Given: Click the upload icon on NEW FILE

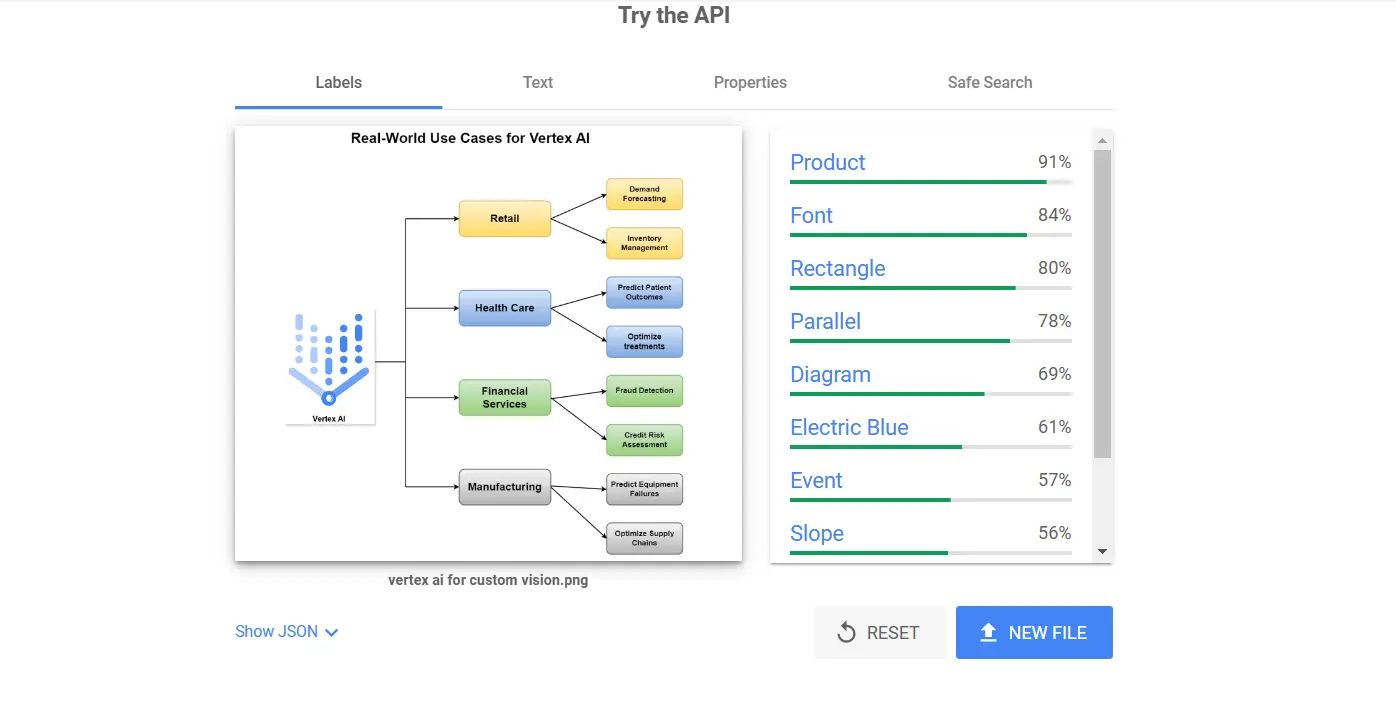Looking at the screenshot, I should (988, 632).
